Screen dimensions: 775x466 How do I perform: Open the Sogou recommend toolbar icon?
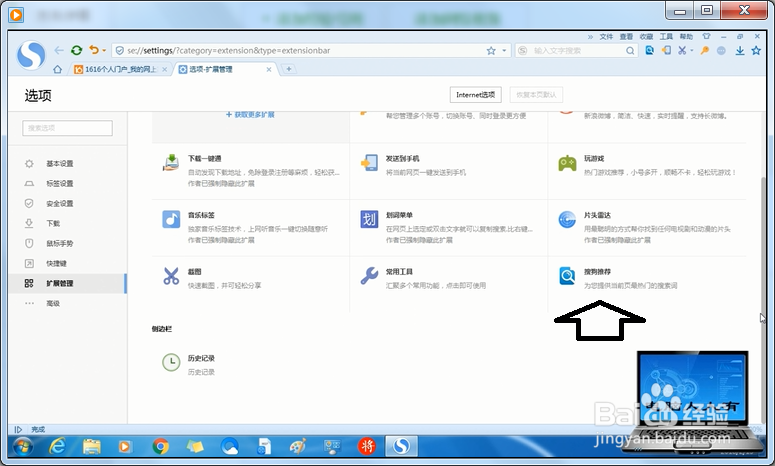click(649, 50)
